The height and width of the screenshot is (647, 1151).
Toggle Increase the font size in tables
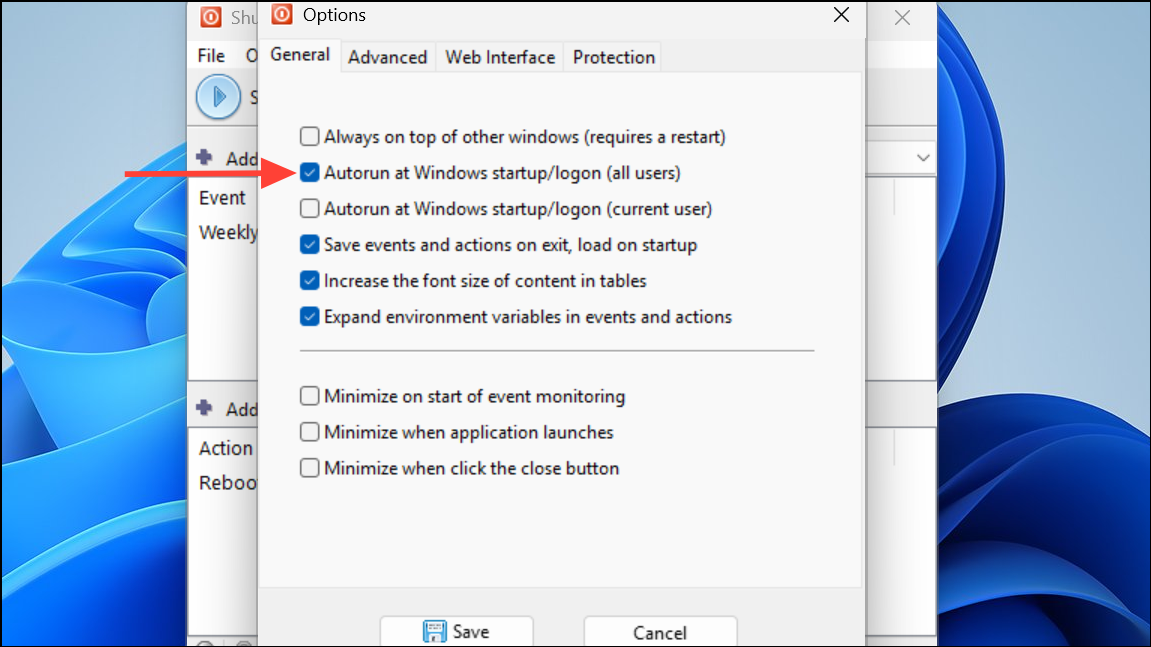pos(310,281)
